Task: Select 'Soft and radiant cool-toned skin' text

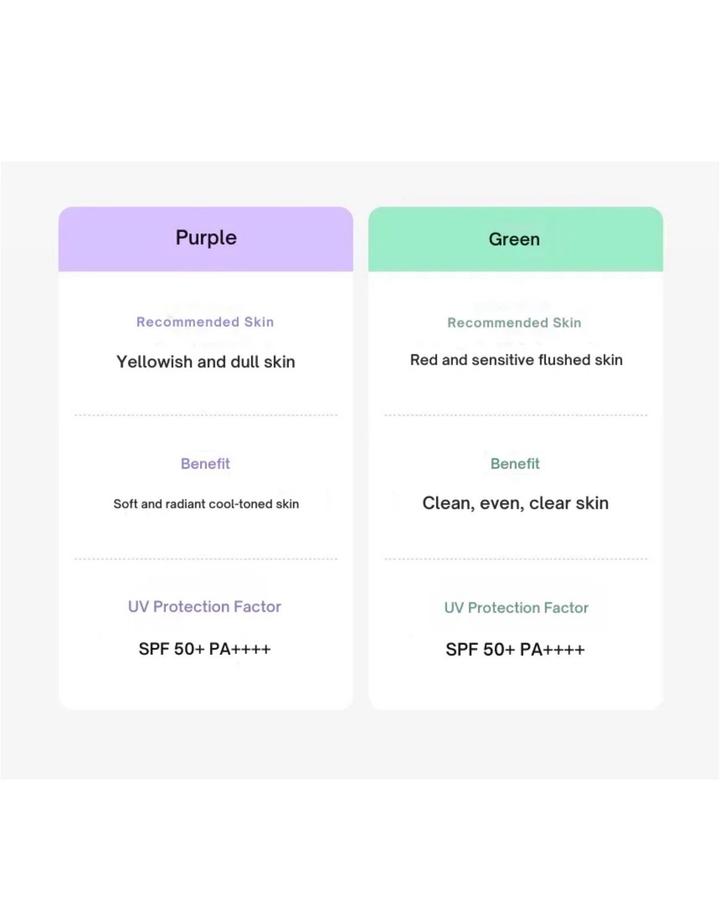Action: click(x=206, y=504)
